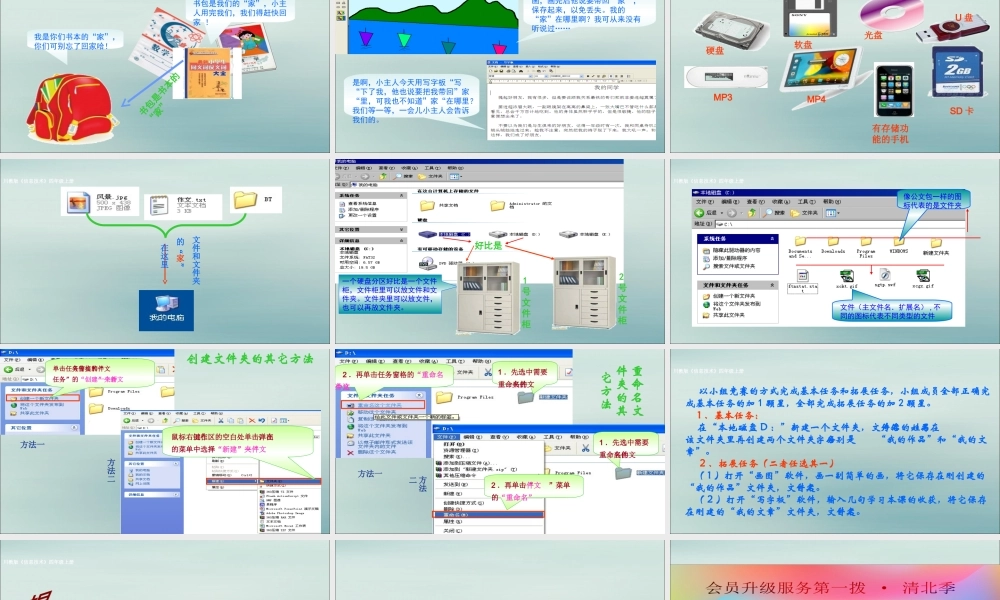1000x600 pixels.
Task: Click the 2GB SD 卡 card image
Action: [x=957, y=72]
